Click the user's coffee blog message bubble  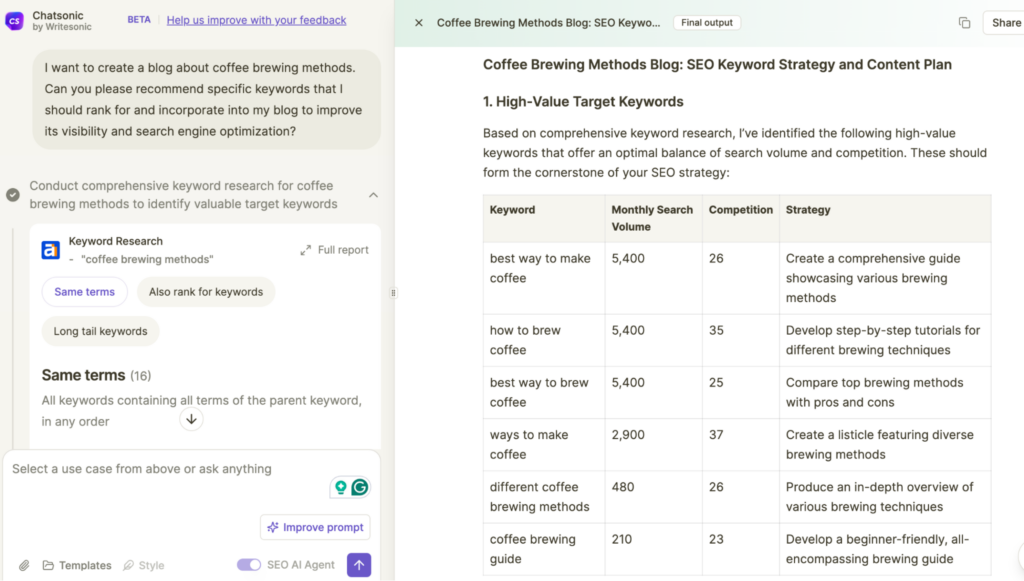point(206,99)
